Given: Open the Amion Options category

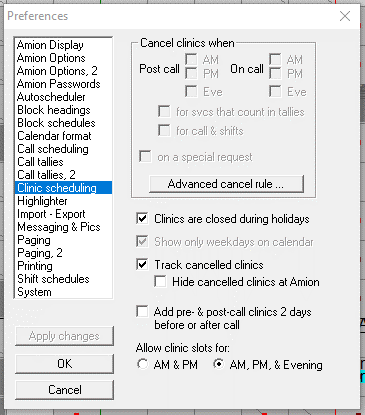Looking at the screenshot, I should click(x=63, y=58).
